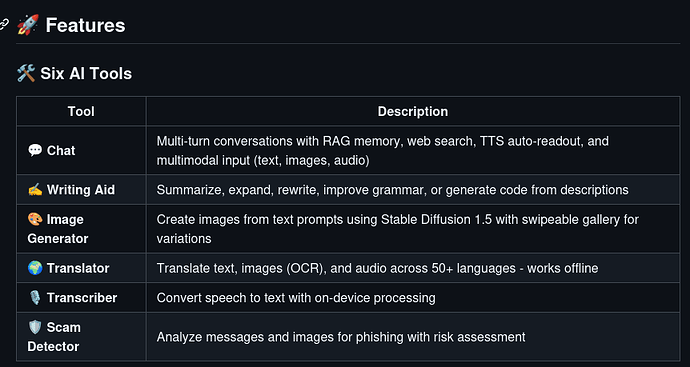Viewport: 690px width, 367px height.
Task: Click the Transcriber tool name
Action: (82, 298)
